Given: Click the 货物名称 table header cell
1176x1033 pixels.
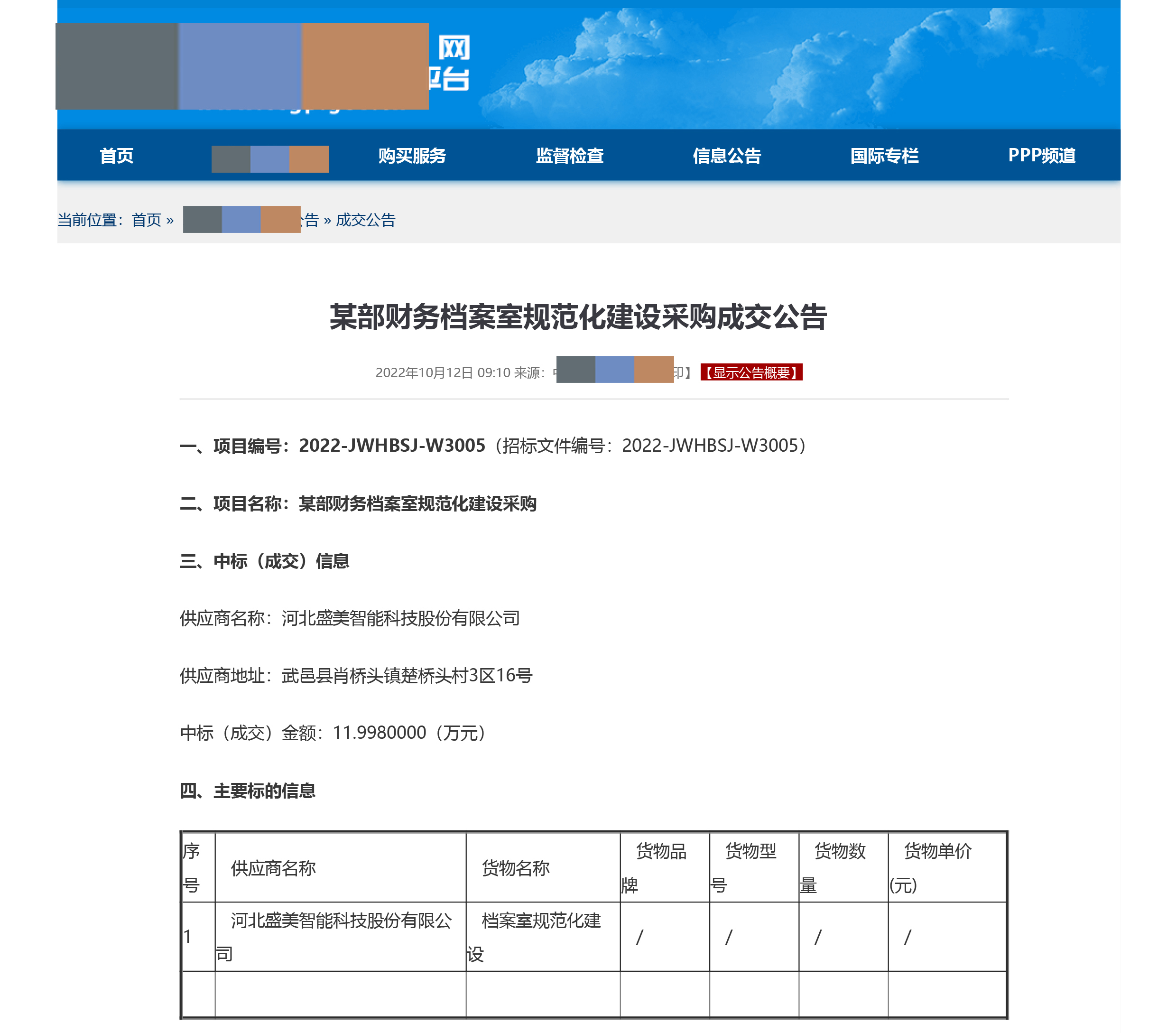Looking at the screenshot, I should (x=543, y=867).
